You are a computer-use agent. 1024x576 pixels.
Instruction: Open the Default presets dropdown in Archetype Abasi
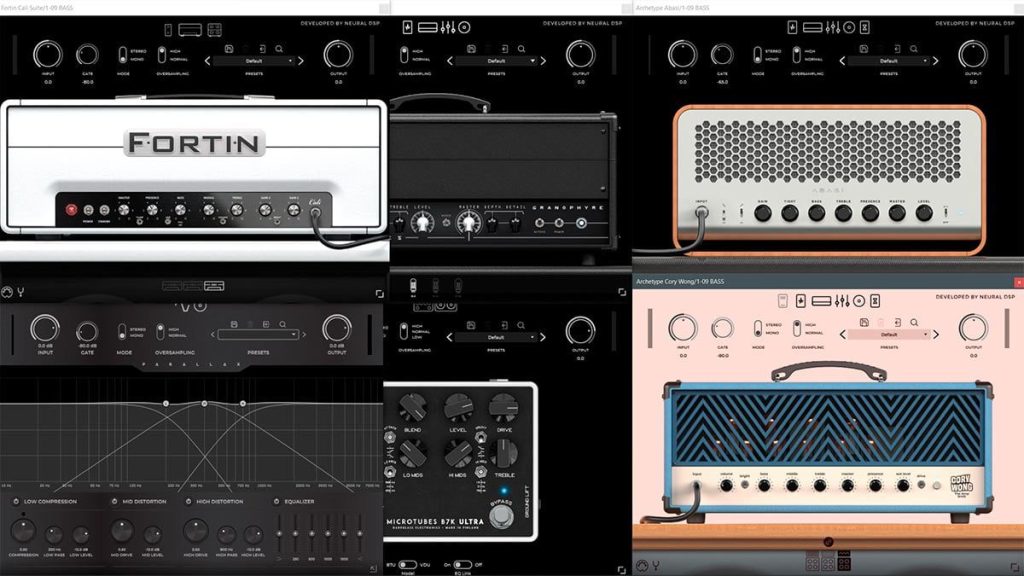[889, 61]
